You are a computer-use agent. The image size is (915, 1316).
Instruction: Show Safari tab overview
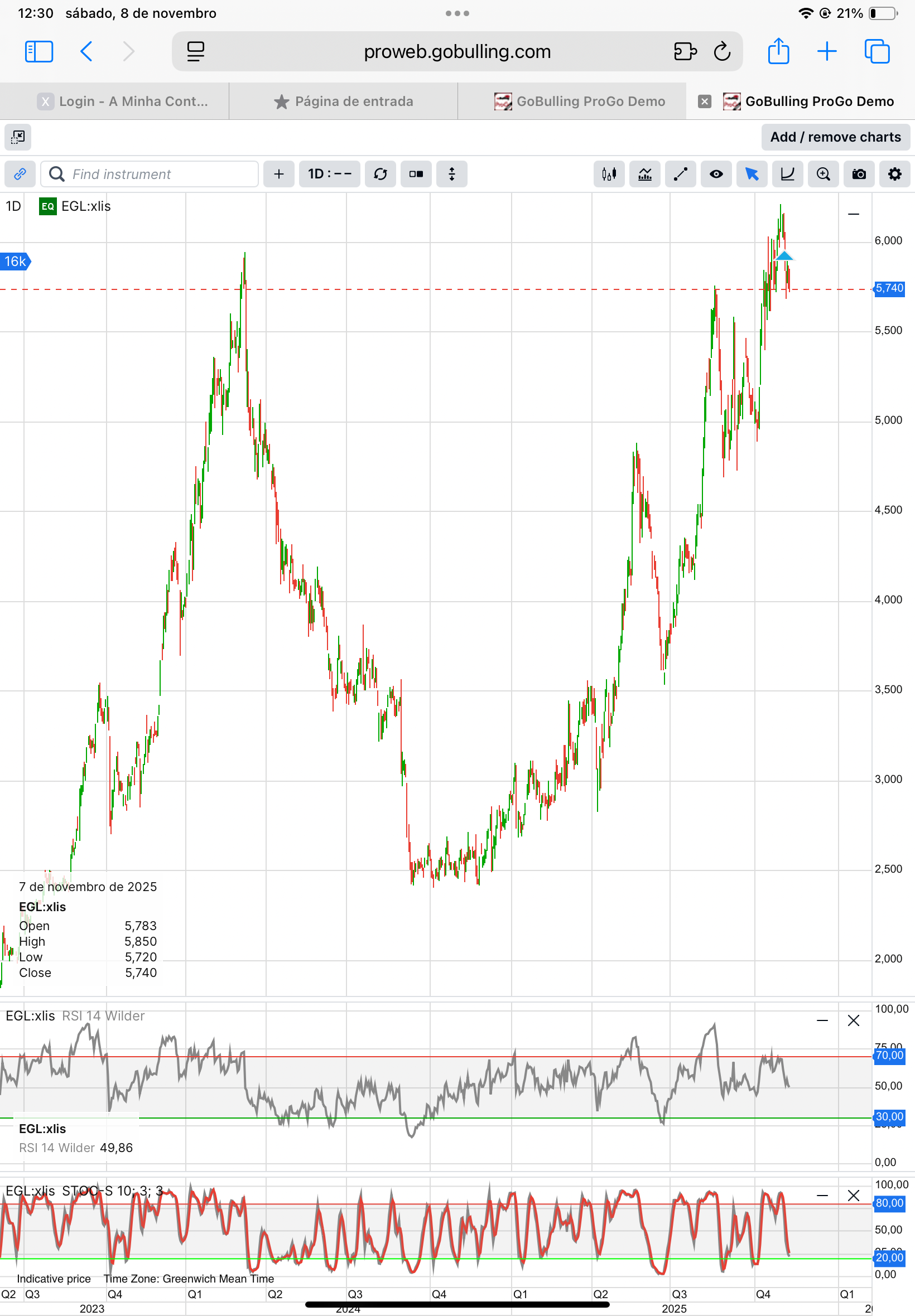[877, 51]
